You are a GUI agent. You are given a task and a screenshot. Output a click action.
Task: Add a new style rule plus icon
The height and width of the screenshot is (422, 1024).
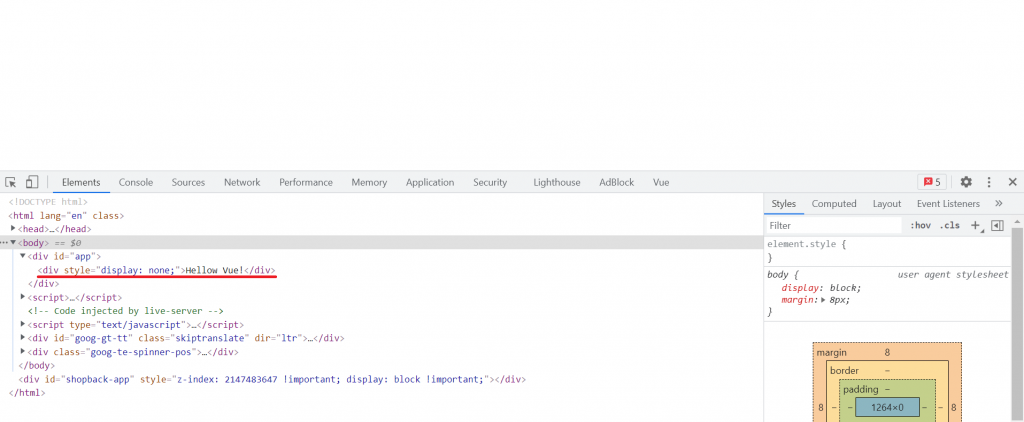pos(976,225)
